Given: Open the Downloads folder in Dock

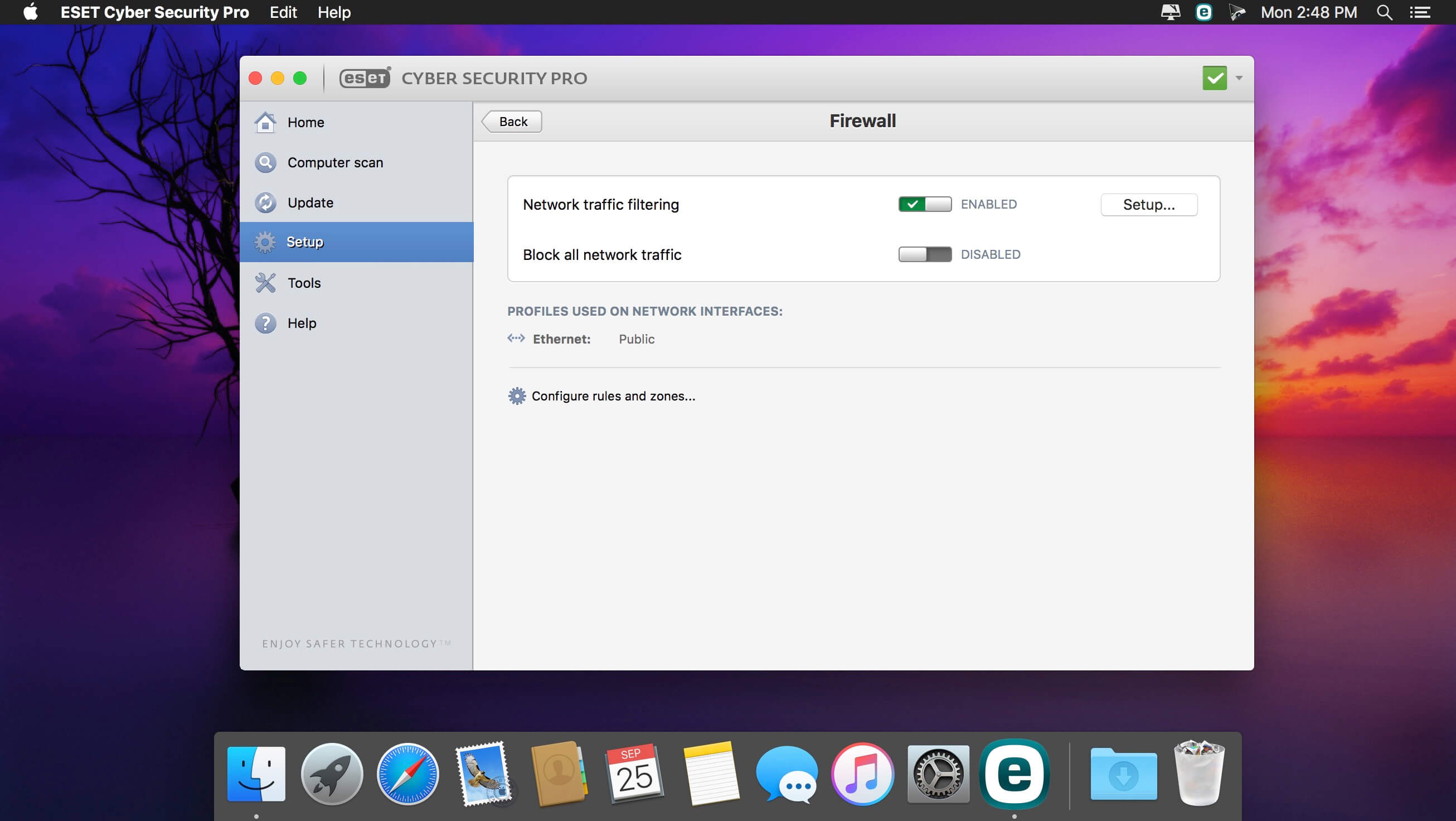Looking at the screenshot, I should tap(1124, 774).
